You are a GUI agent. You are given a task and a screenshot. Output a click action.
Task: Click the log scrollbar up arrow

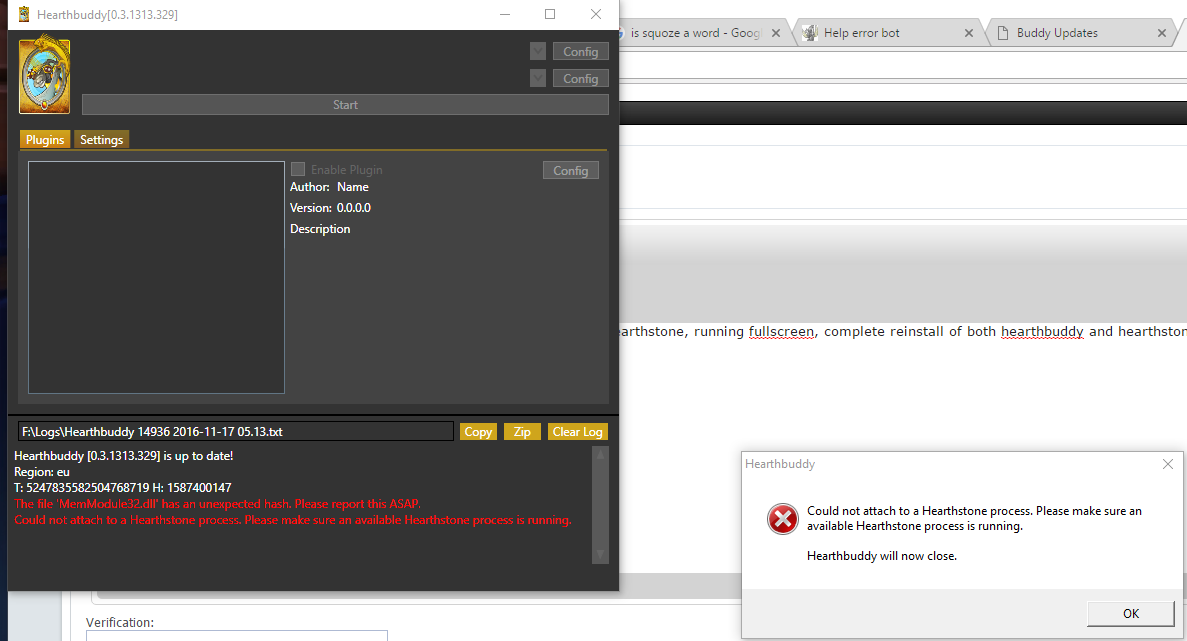point(600,455)
